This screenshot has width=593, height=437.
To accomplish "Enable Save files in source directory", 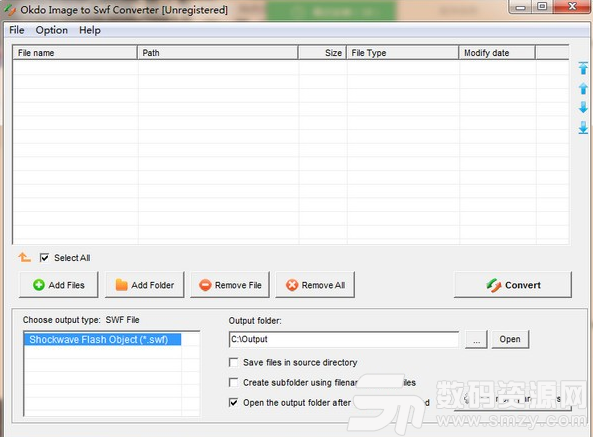I will pyautogui.click(x=234, y=363).
